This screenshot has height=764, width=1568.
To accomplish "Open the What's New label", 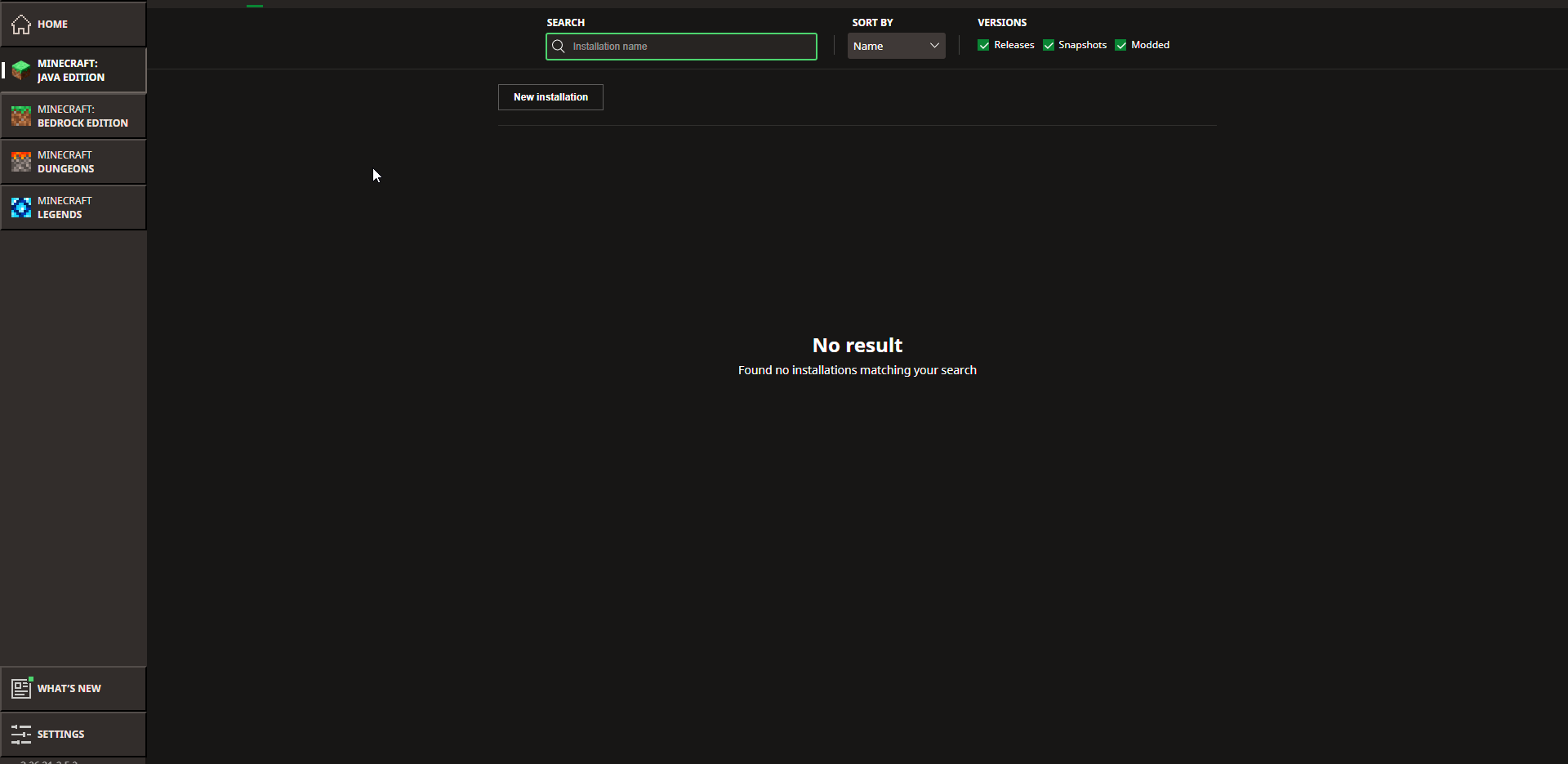I will coord(69,689).
